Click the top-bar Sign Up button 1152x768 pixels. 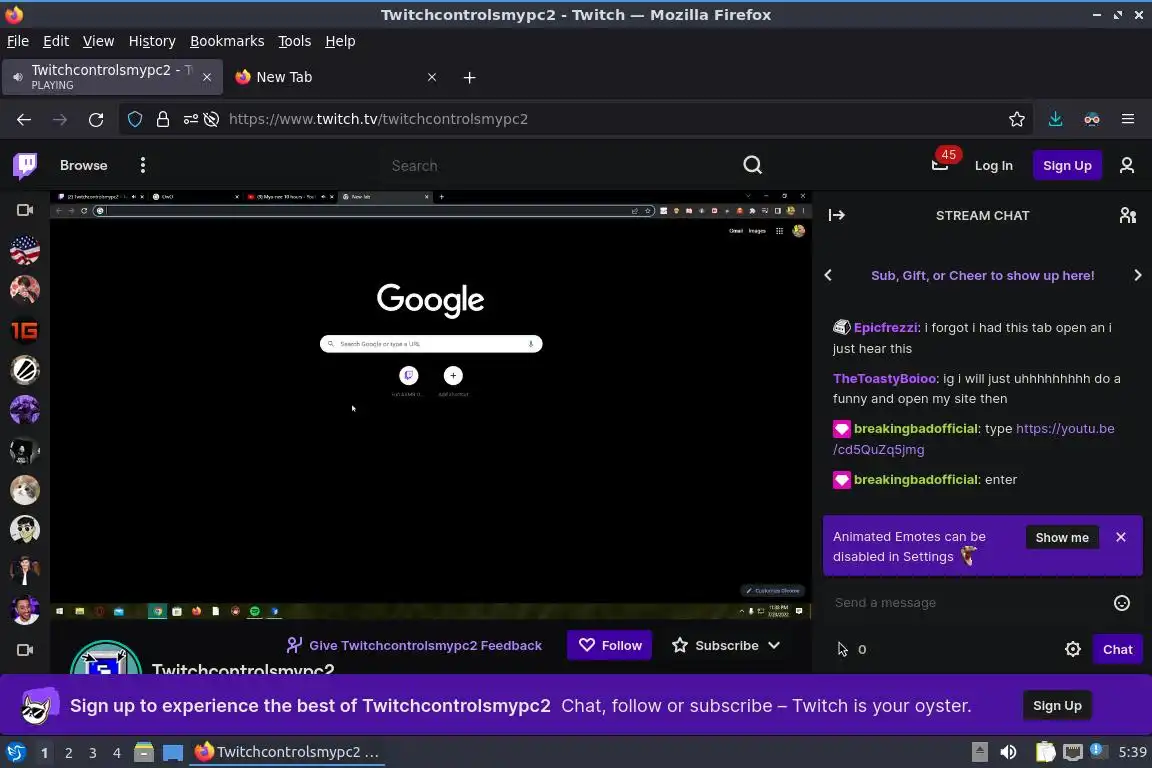(1067, 165)
